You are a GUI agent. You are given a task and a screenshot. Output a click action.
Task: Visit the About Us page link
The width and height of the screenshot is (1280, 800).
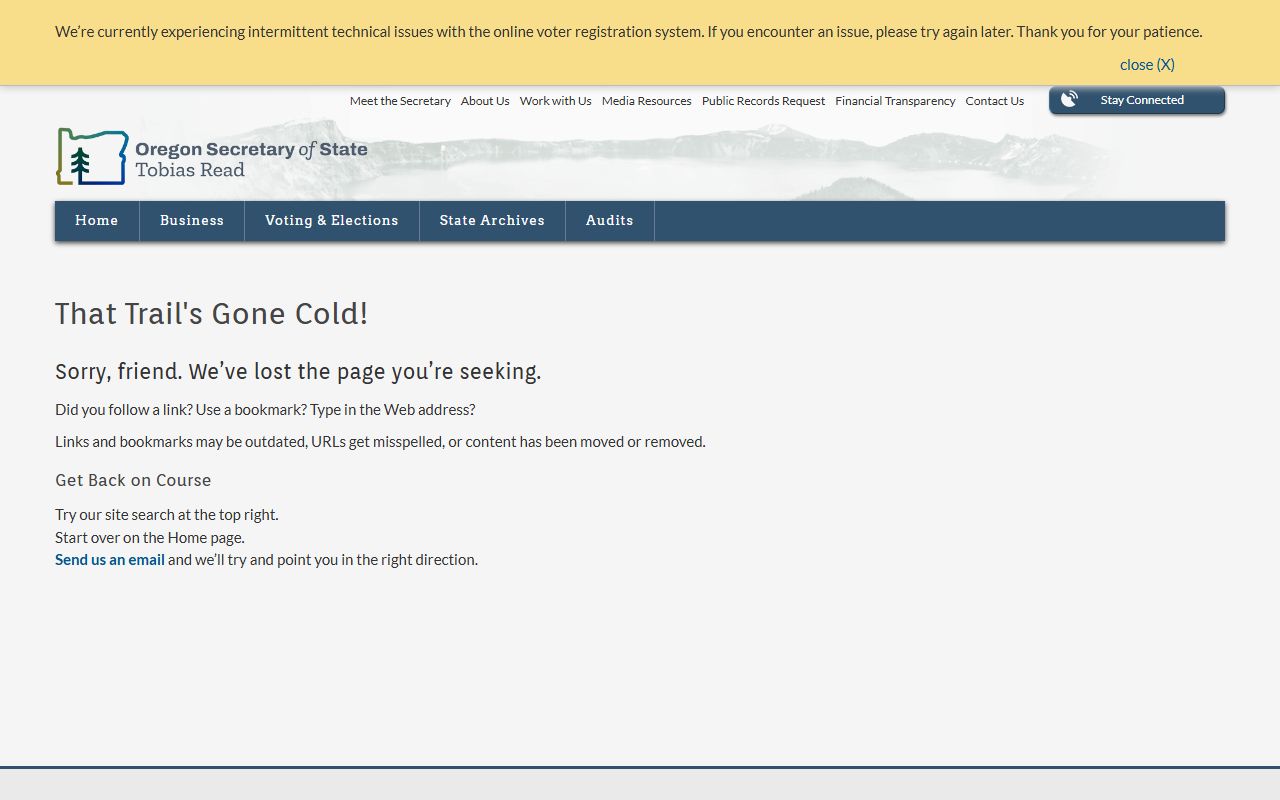click(x=485, y=101)
